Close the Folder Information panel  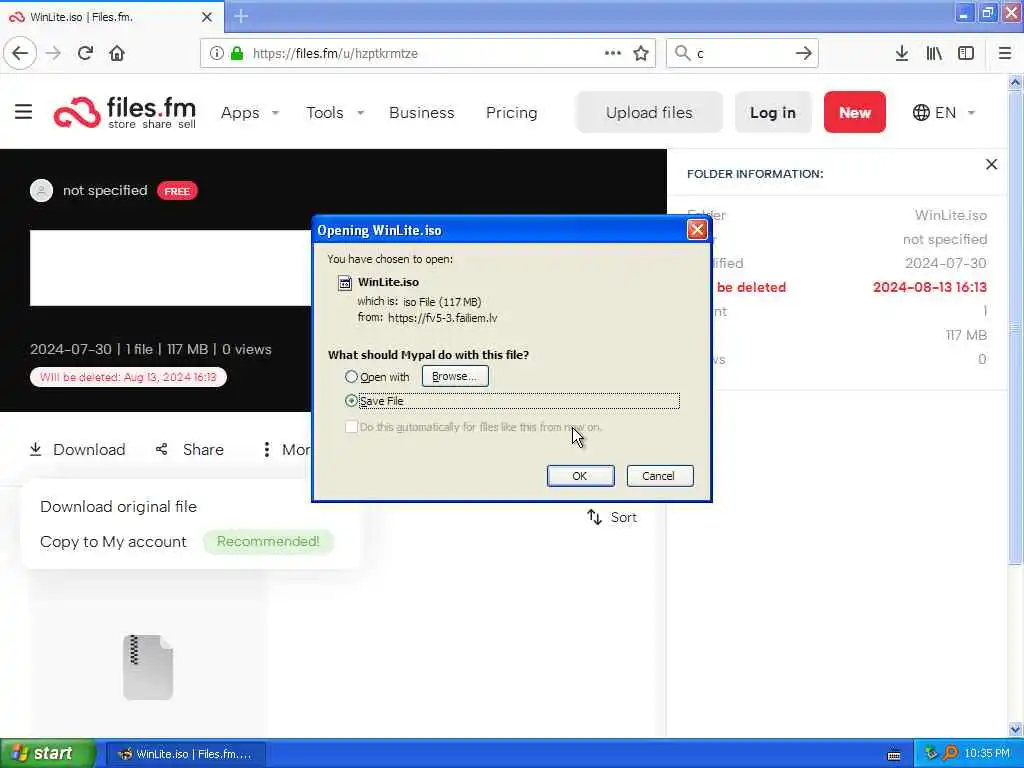(x=991, y=165)
